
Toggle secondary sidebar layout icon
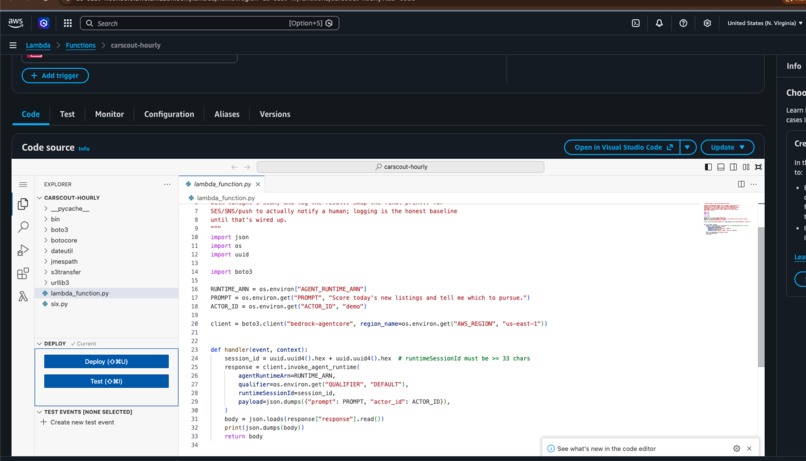coord(734,167)
